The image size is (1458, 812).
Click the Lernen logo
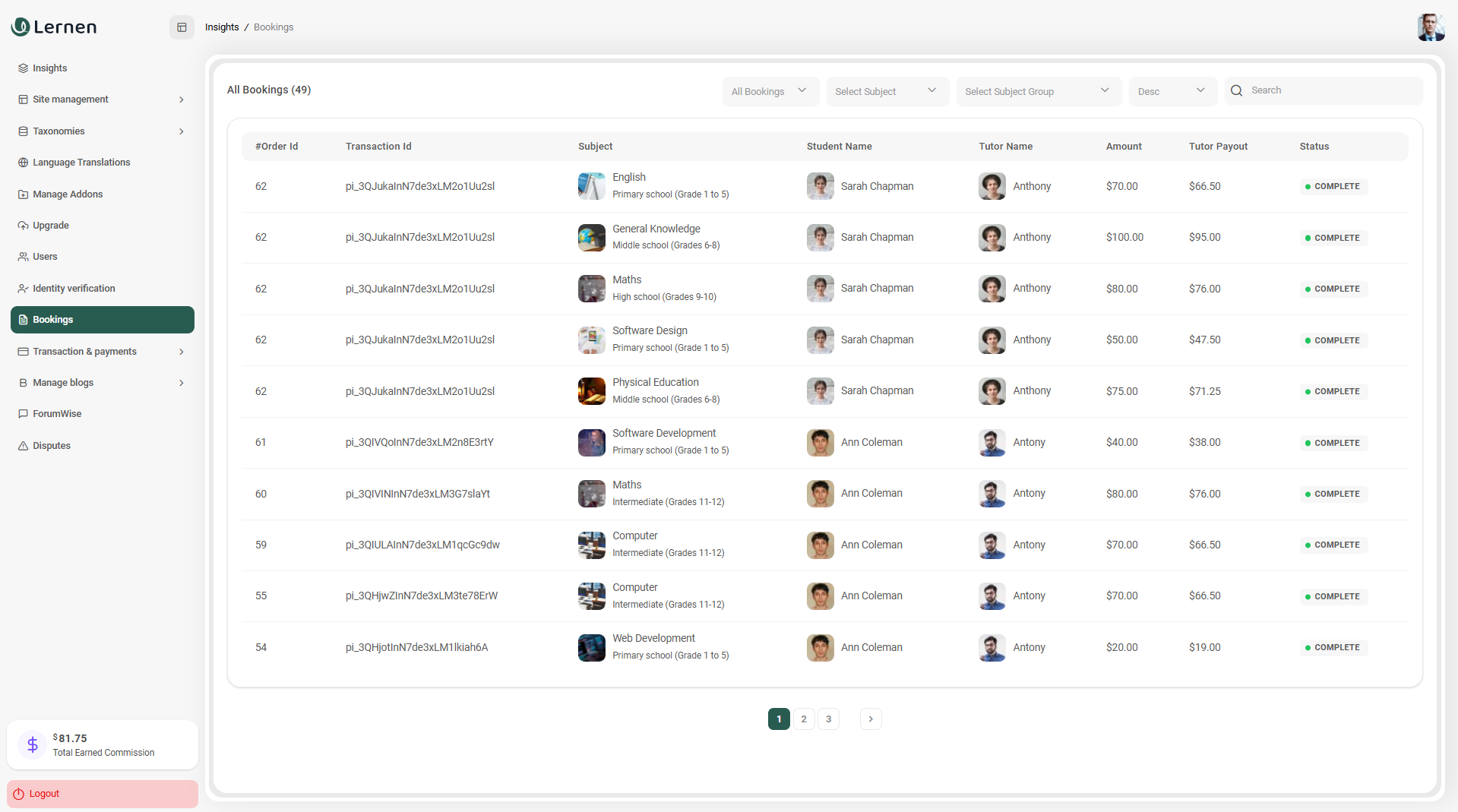point(54,27)
